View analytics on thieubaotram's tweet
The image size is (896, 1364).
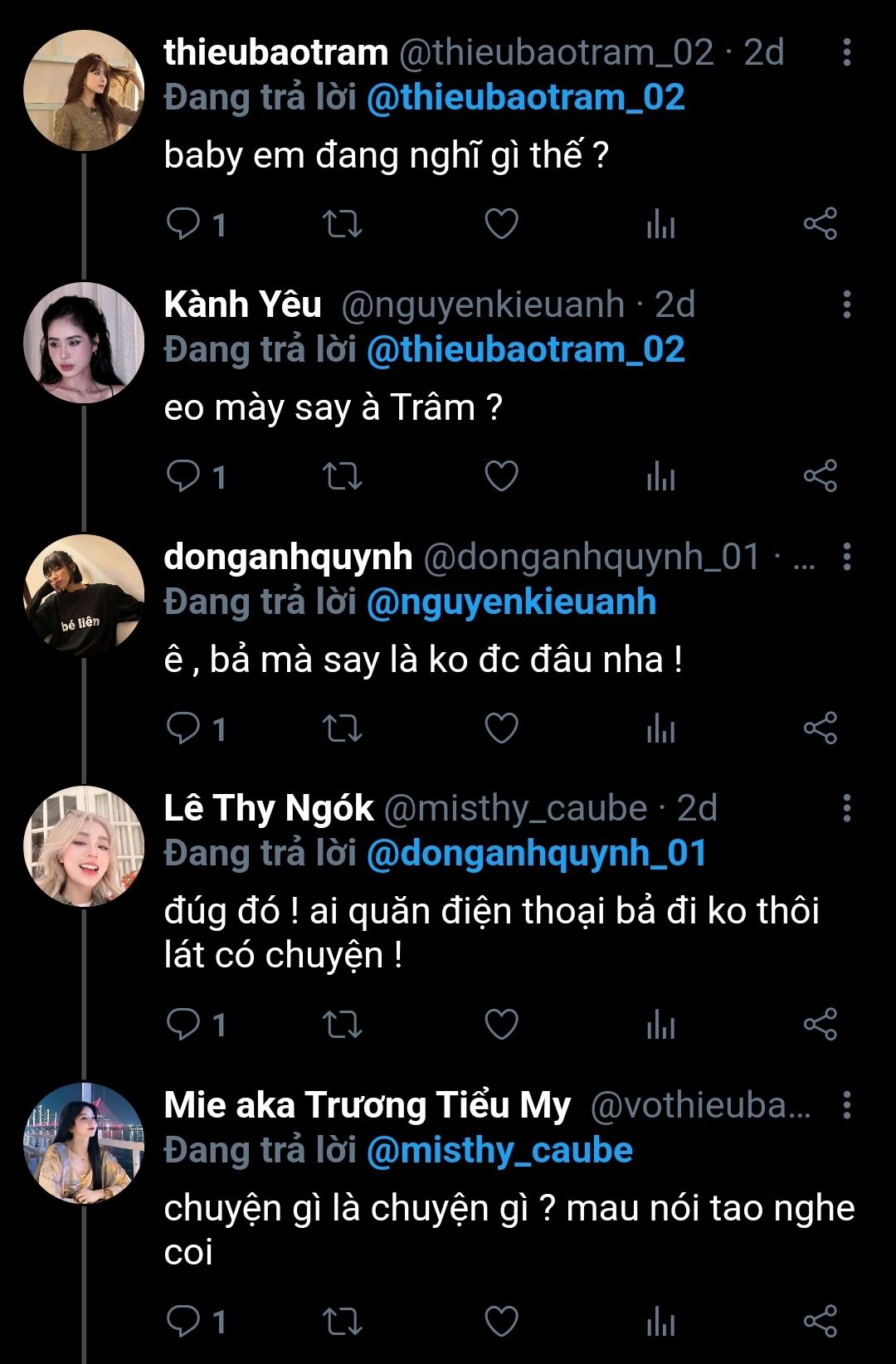tap(660, 224)
